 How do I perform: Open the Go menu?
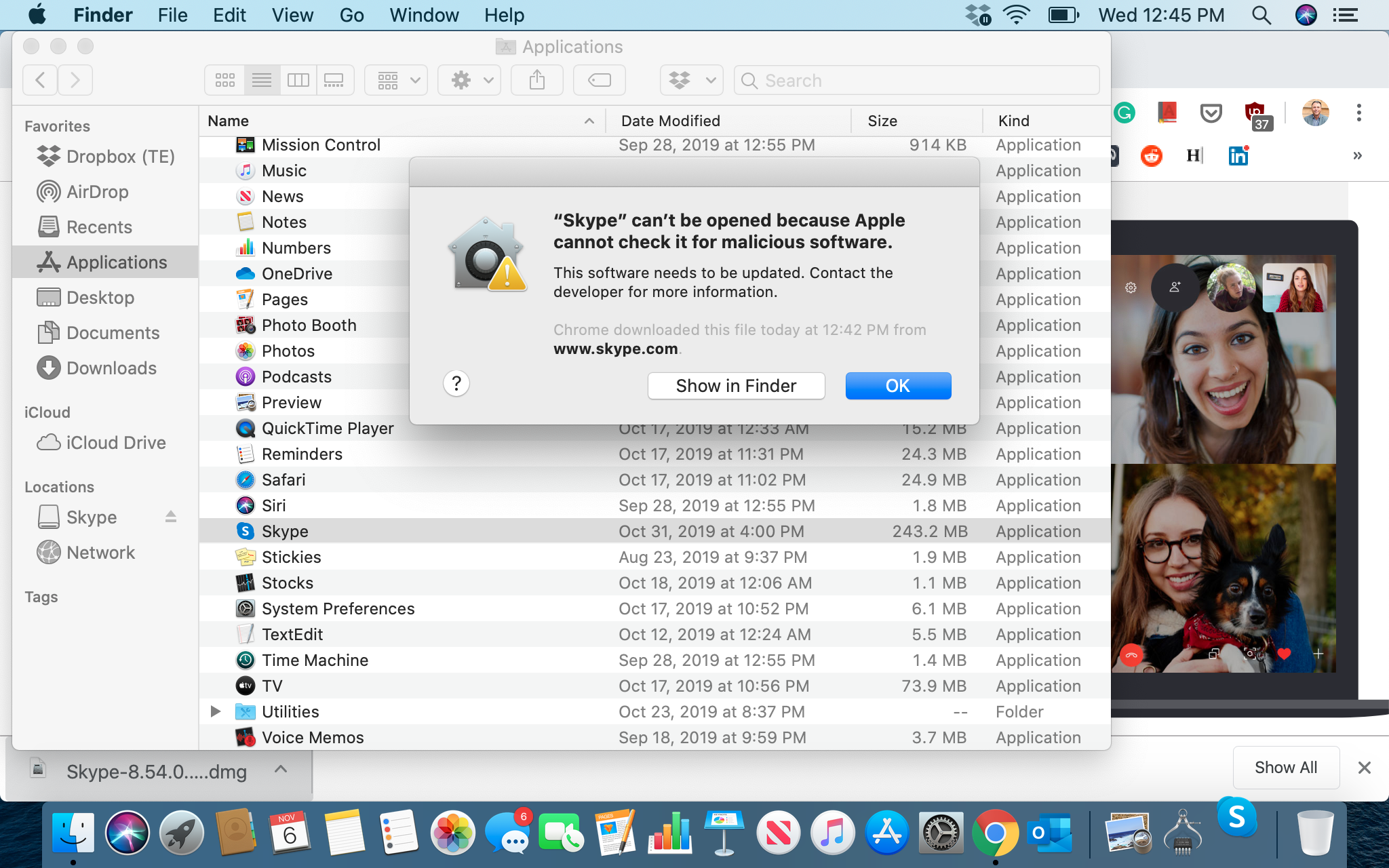pyautogui.click(x=351, y=15)
